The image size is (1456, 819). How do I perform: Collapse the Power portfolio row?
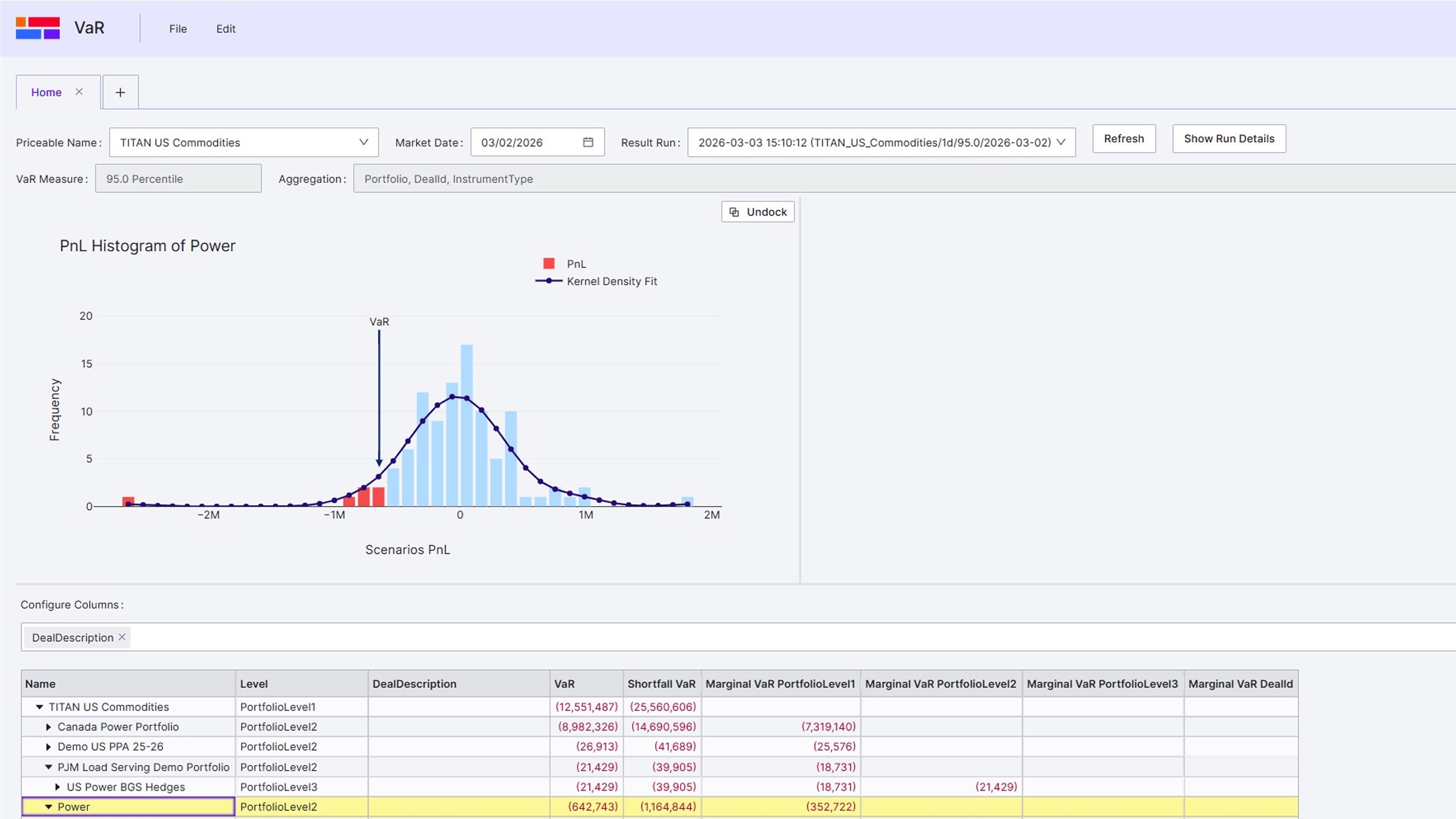coord(49,807)
